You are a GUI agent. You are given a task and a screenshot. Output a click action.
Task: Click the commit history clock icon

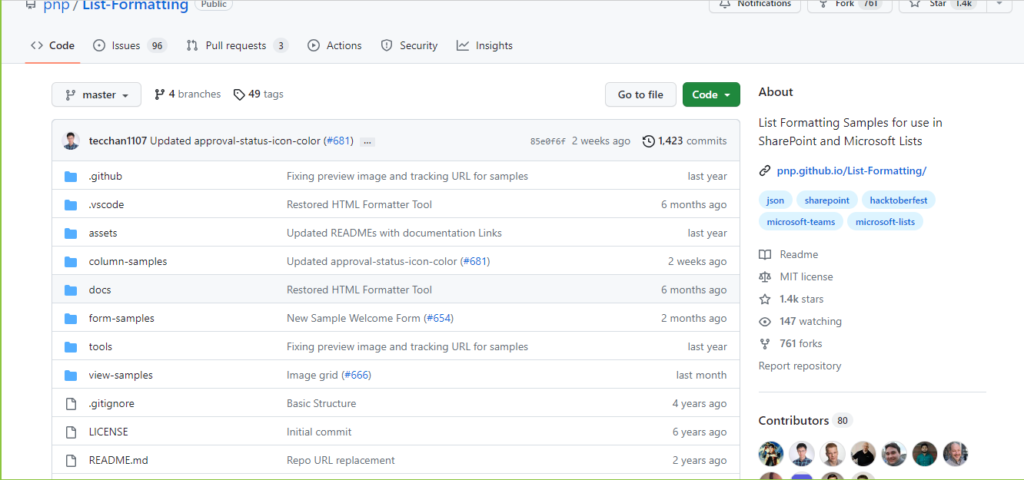click(x=648, y=141)
